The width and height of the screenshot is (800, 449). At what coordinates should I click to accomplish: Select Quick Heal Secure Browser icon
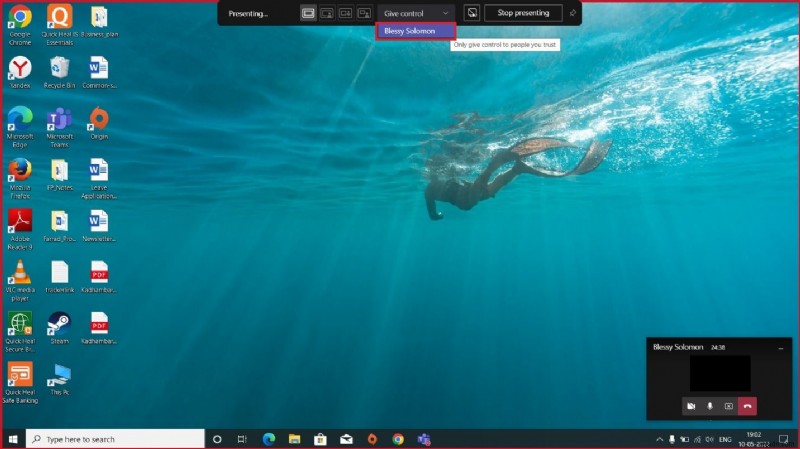tap(20, 332)
